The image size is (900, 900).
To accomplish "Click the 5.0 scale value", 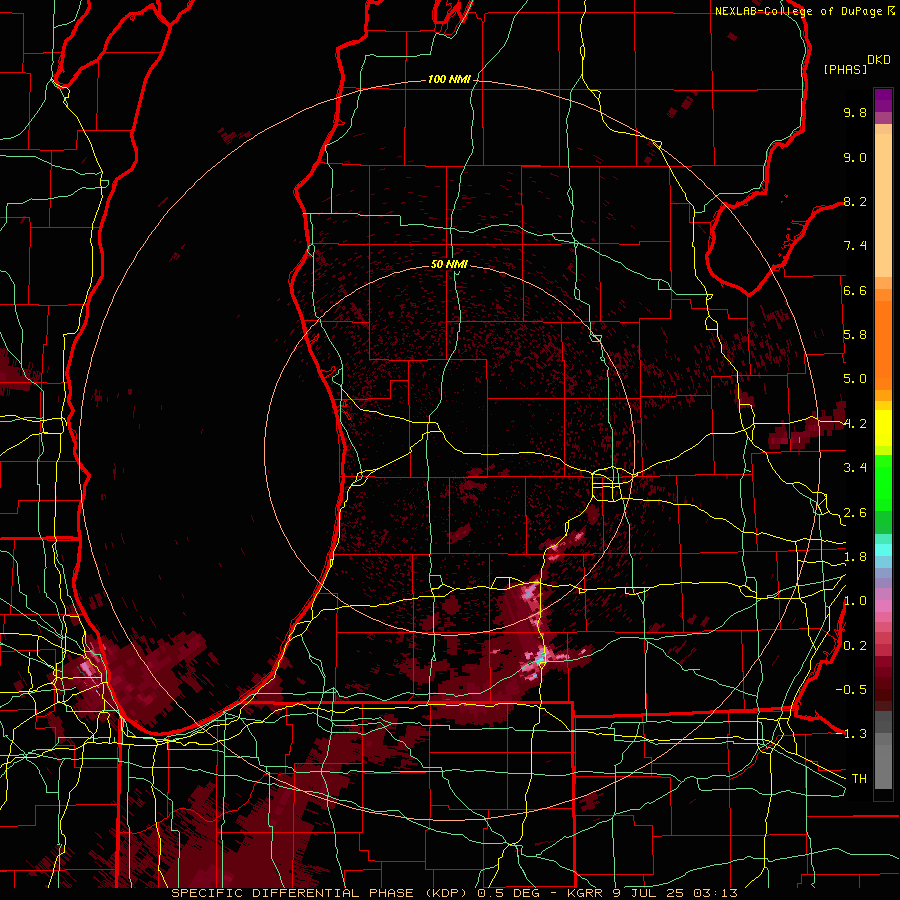I will coord(855,379).
